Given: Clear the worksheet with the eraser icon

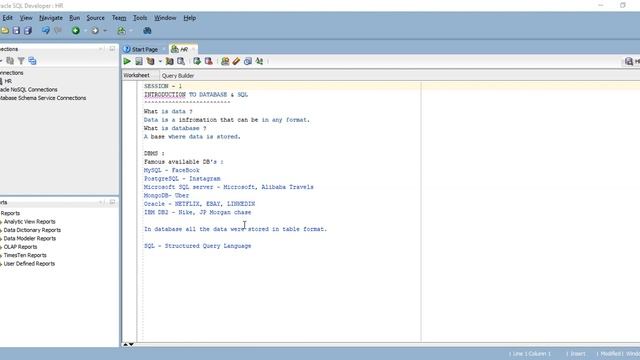Looking at the screenshot, I should [x=236, y=61].
